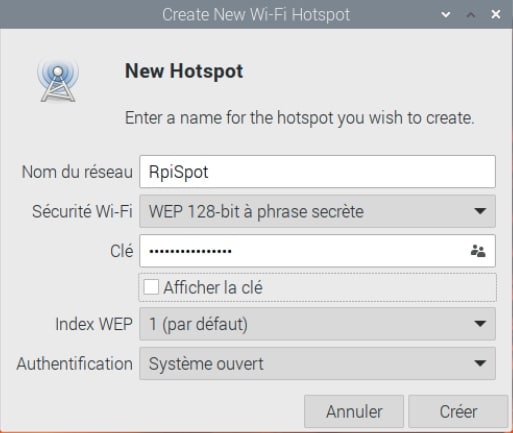Click the Sécurité Wi-Fi dropdown arrow
Viewport: 513px width, 433px height.
pyautogui.click(x=480, y=211)
